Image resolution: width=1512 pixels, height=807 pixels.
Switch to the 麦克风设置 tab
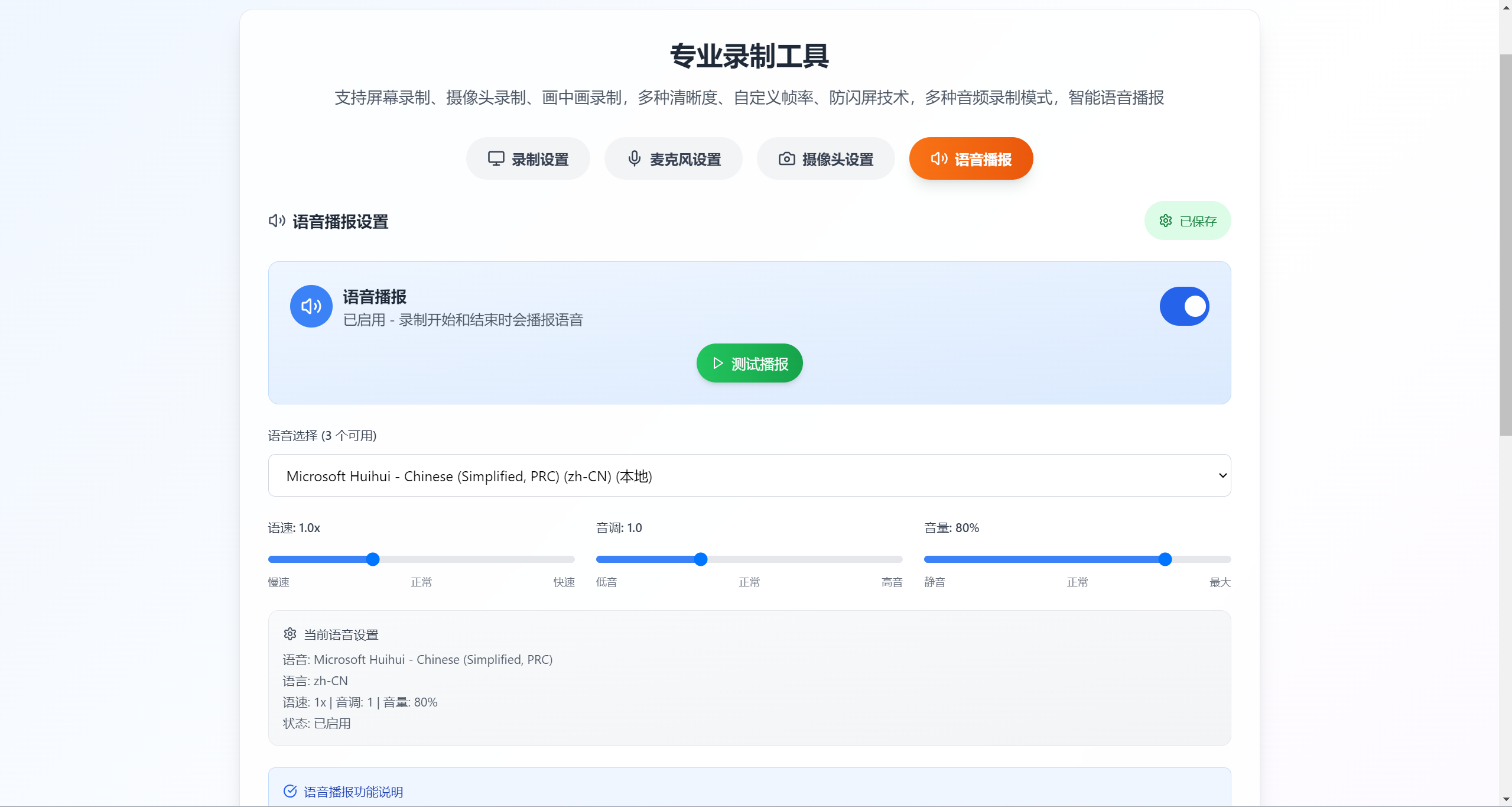point(673,158)
